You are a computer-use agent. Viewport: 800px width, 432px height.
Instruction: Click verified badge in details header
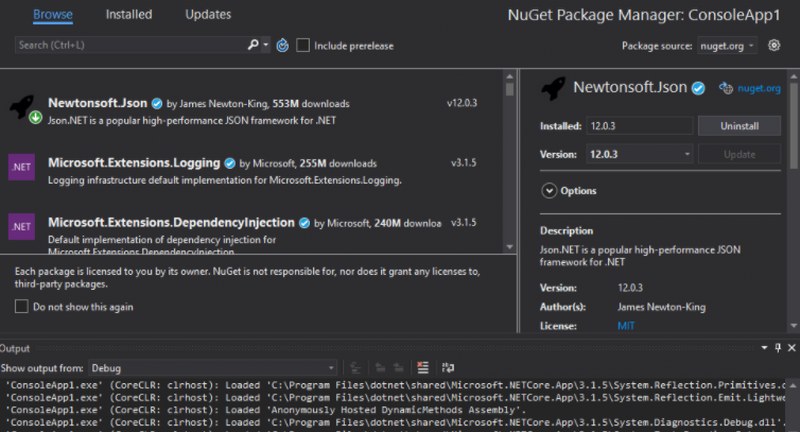click(x=698, y=88)
